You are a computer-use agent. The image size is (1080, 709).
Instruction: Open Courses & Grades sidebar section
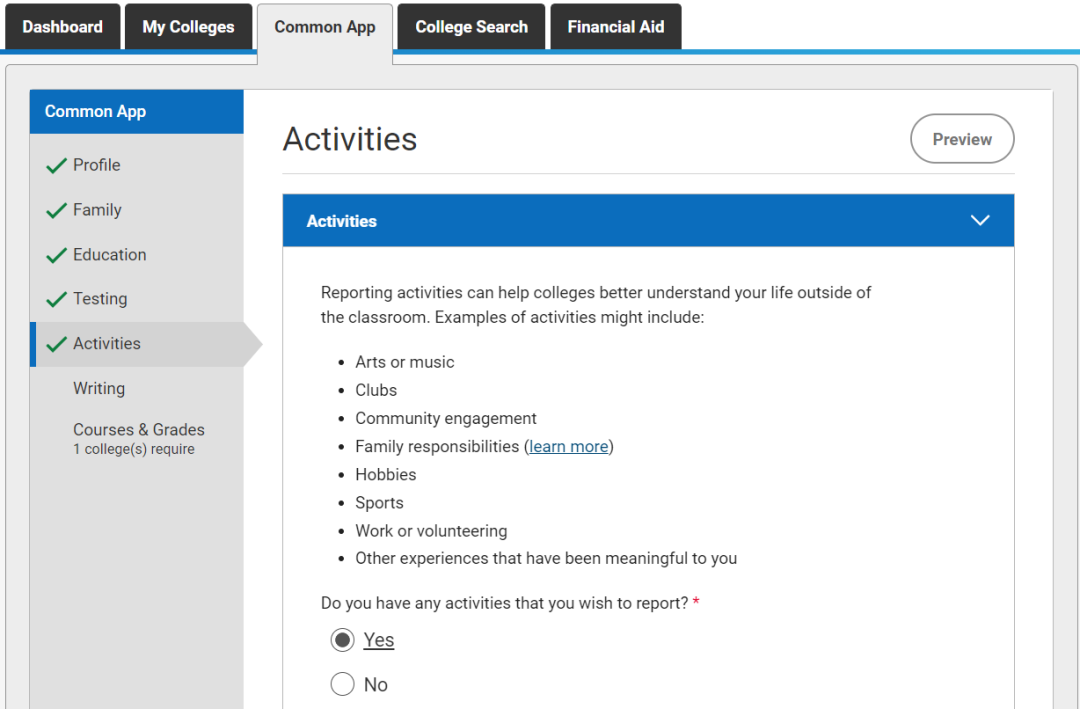(x=138, y=431)
